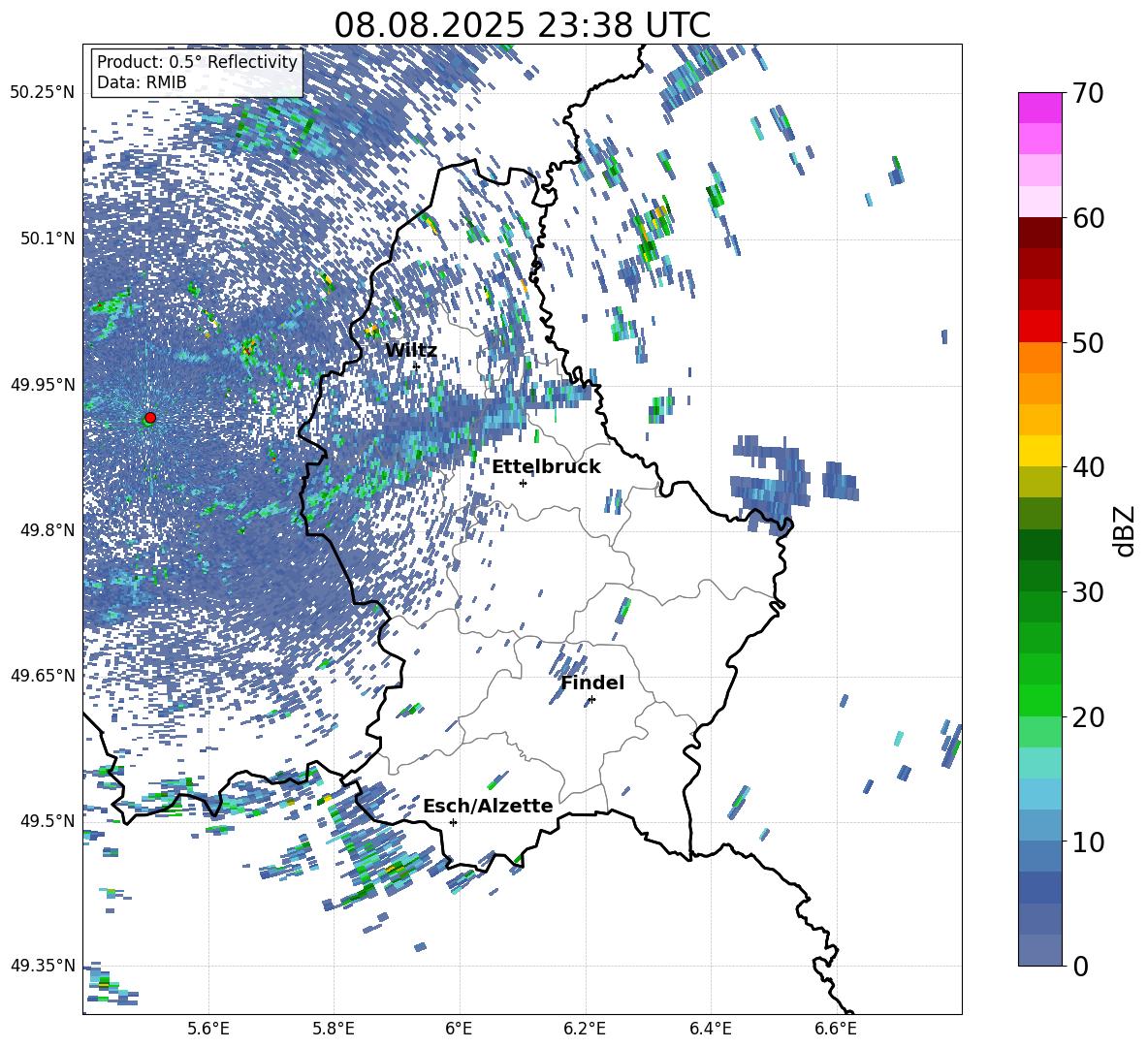Click the colorbar tick label 60

pos(1087,218)
